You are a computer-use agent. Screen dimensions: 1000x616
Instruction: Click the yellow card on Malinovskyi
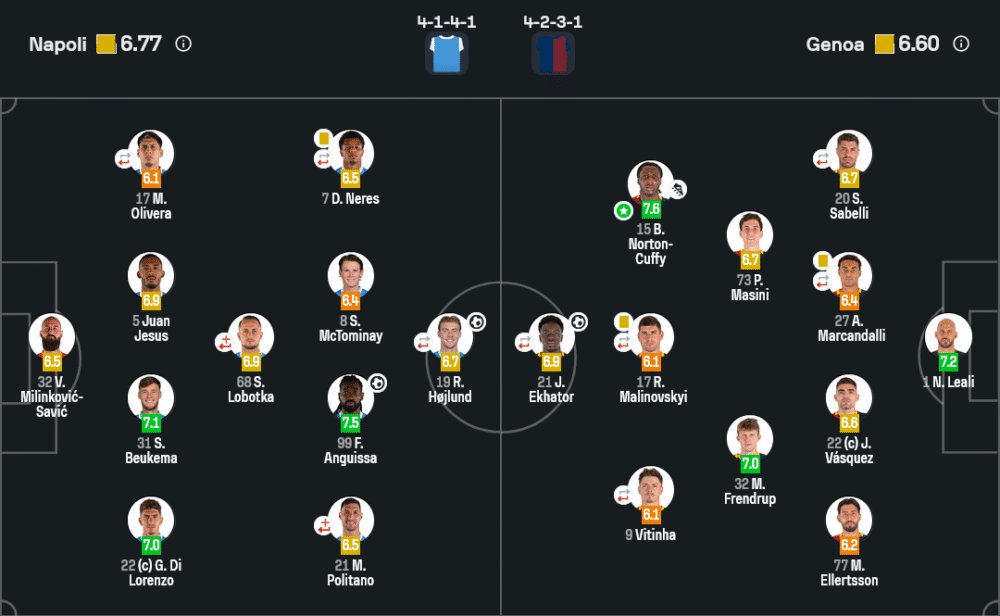pyautogui.click(x=623, y=321)
